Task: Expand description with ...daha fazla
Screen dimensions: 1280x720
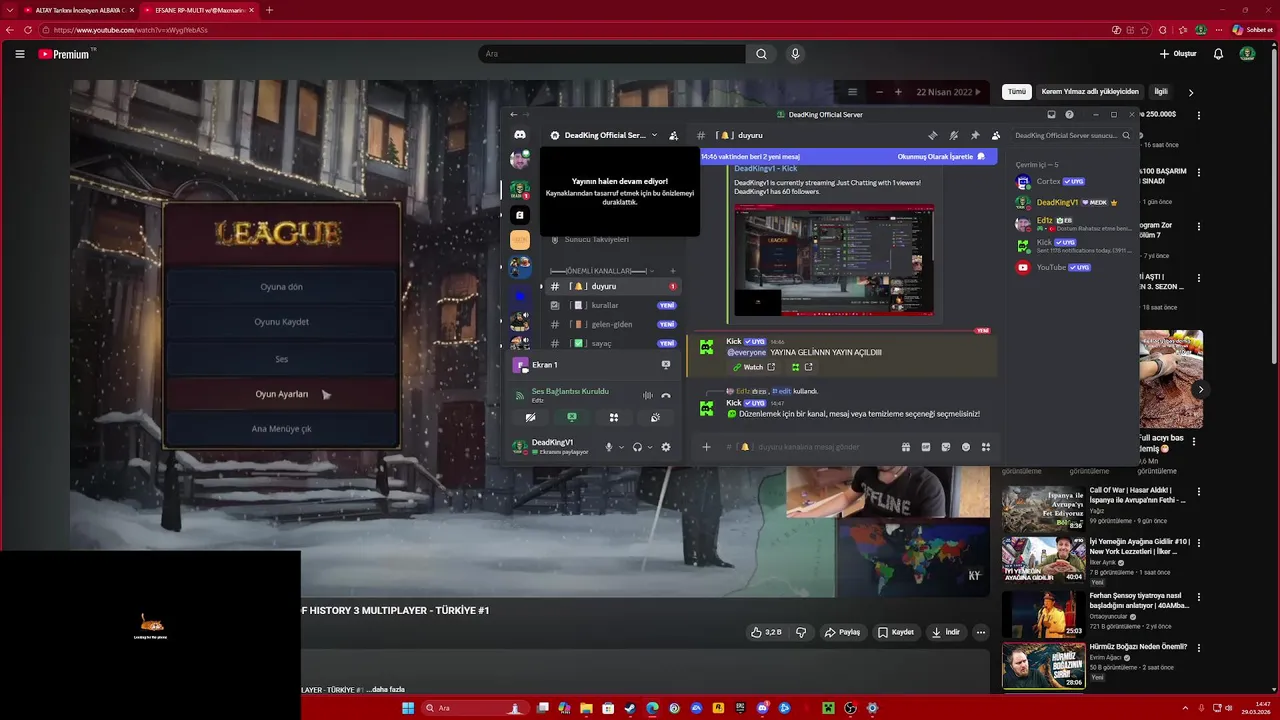Action: point(385,689)
